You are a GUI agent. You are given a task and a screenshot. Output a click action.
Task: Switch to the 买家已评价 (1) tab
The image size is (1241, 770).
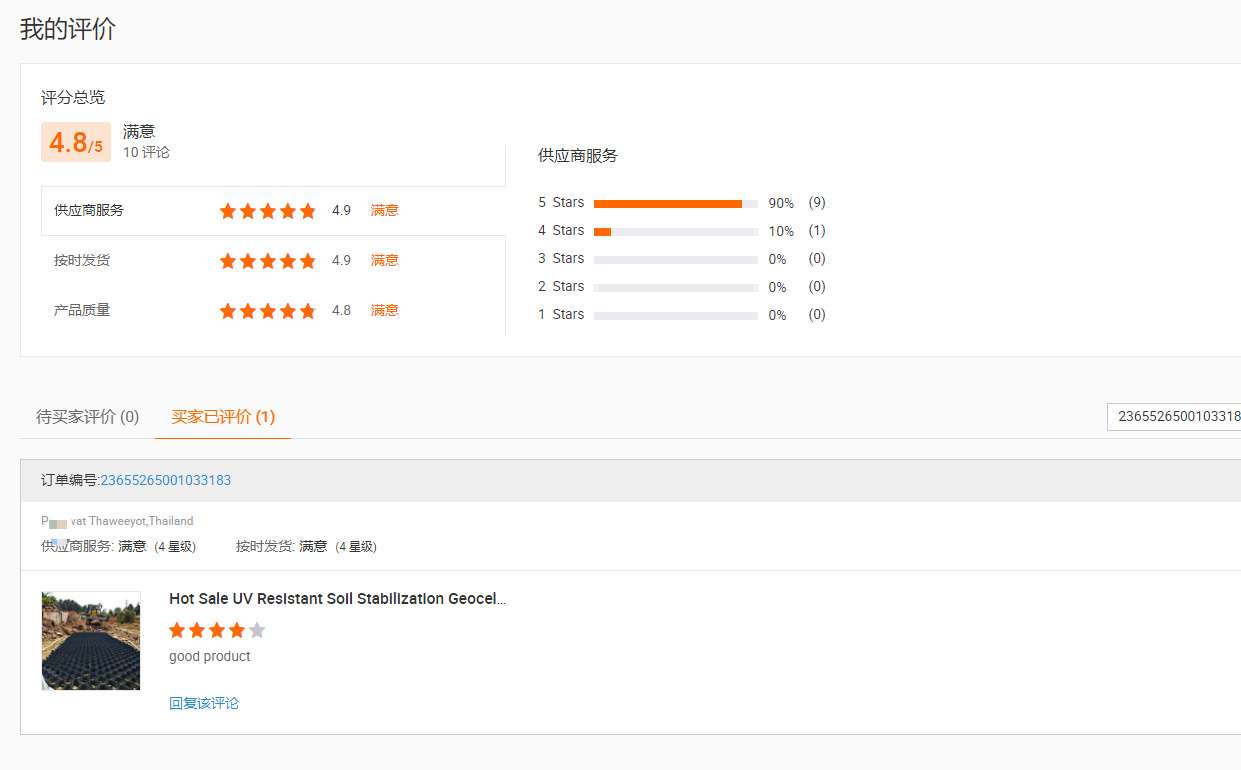point(223,417)
